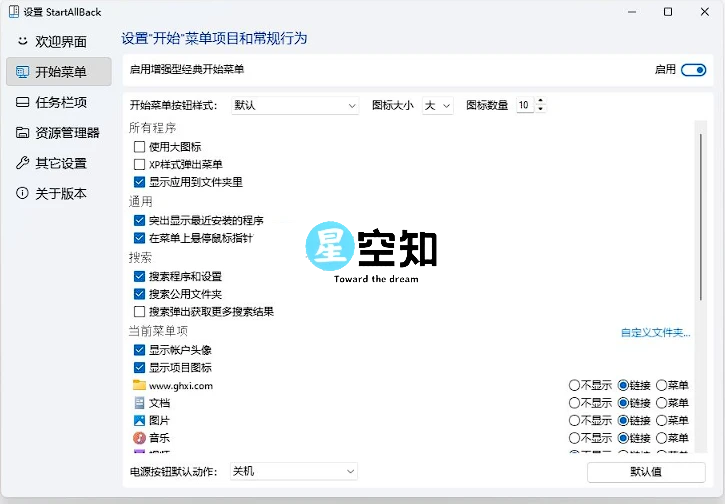This screenshot has height=504, width=725.
Task: Open the 图标大小 dropdown
Action: (x=437, y=105)
